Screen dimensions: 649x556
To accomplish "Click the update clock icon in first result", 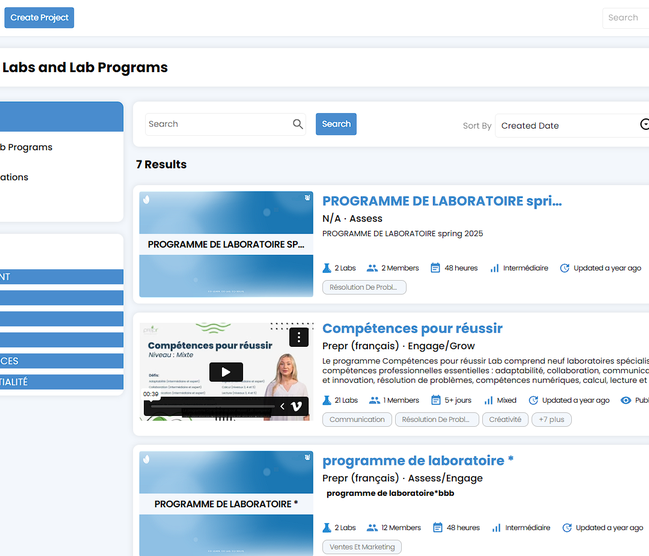I will coord(565,268).
